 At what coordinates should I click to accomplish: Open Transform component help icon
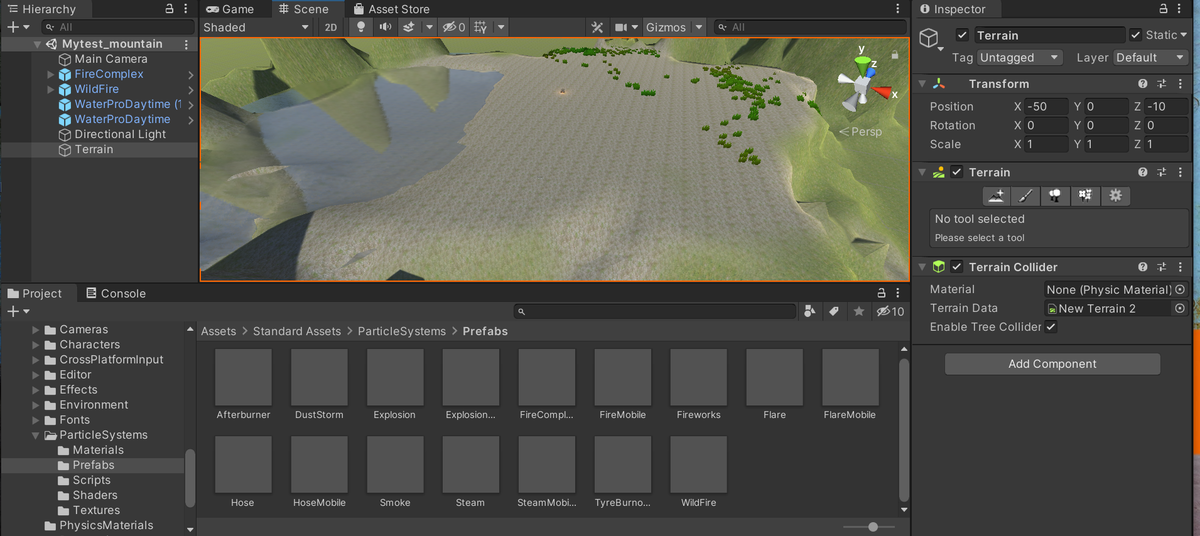point(1143,84)
